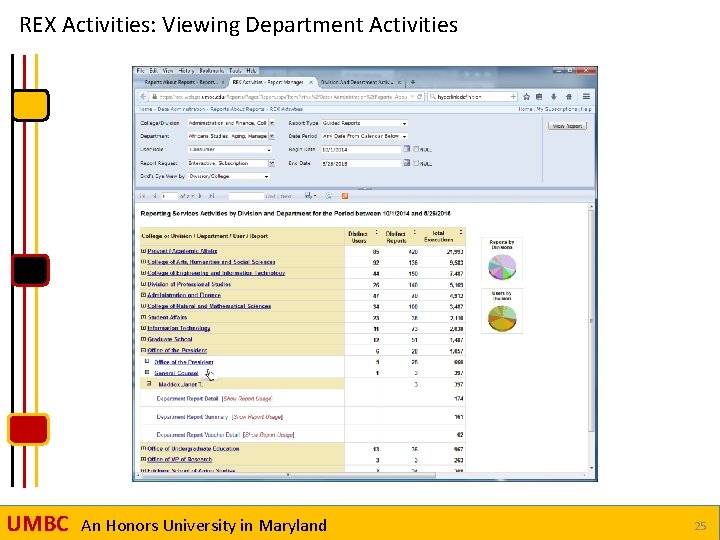Click My Subscriptions link in header
Image resolution: width=720 pixels, height=540 pixels.
[x=556, y=109]
